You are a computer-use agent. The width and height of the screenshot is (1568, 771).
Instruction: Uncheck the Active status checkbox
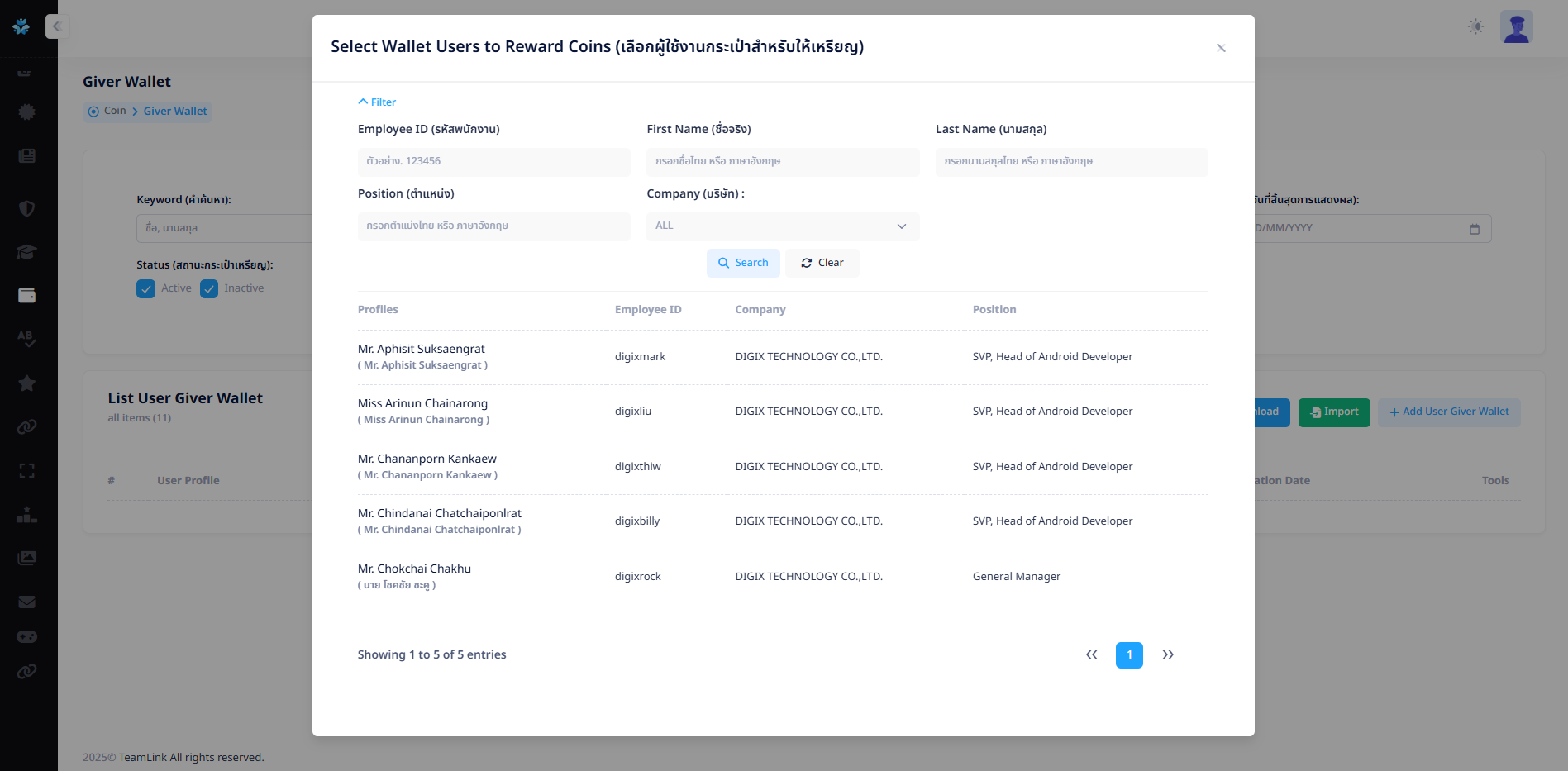[145, 288]
